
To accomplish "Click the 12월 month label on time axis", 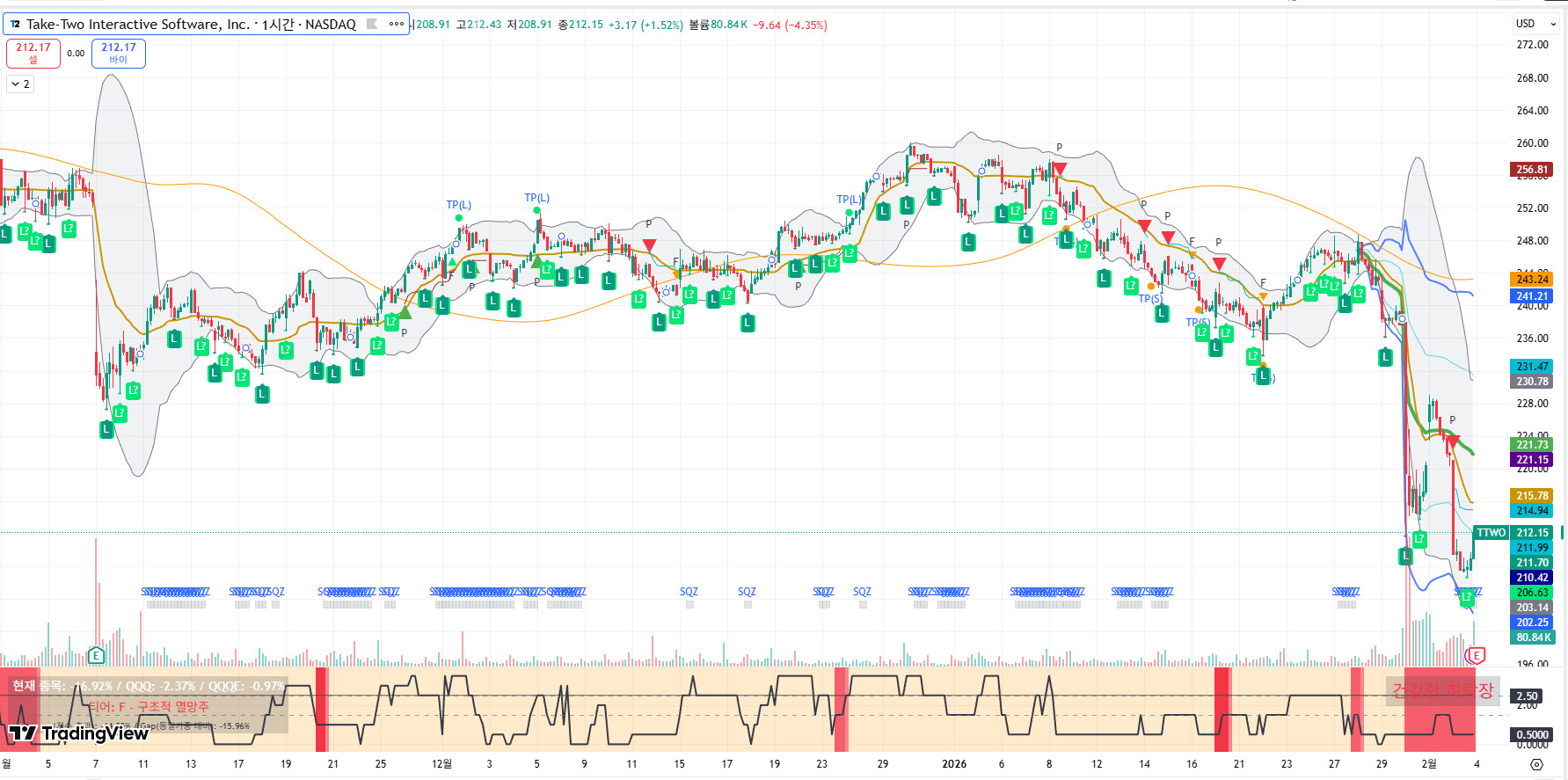I will [x=441, y=764].
